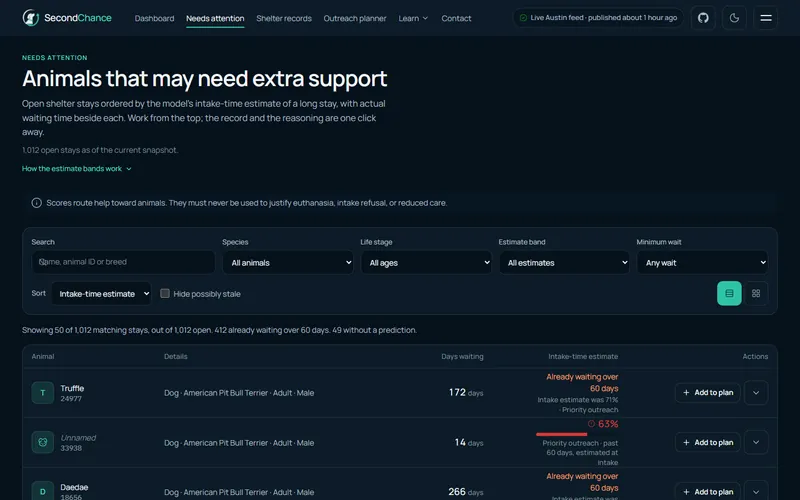The height and width of the screenshot is (500, 800).
Task: Select the Needs attention tab
Action: 215,18
